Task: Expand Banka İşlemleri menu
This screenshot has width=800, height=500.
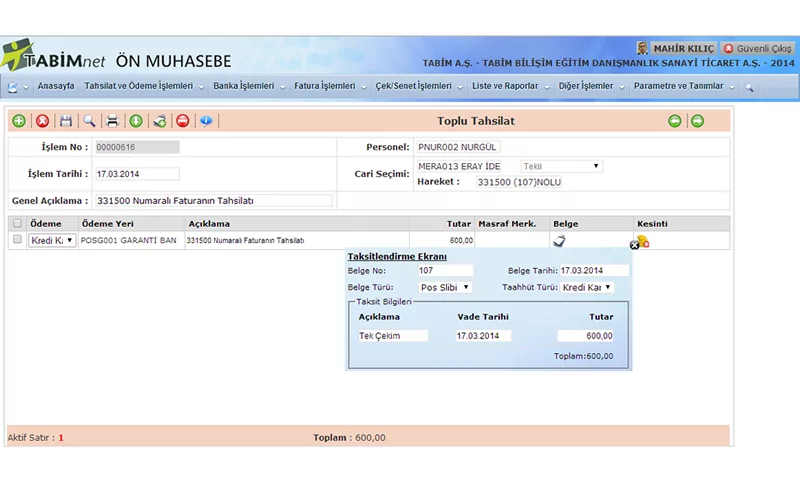Action: click(249, 86)
